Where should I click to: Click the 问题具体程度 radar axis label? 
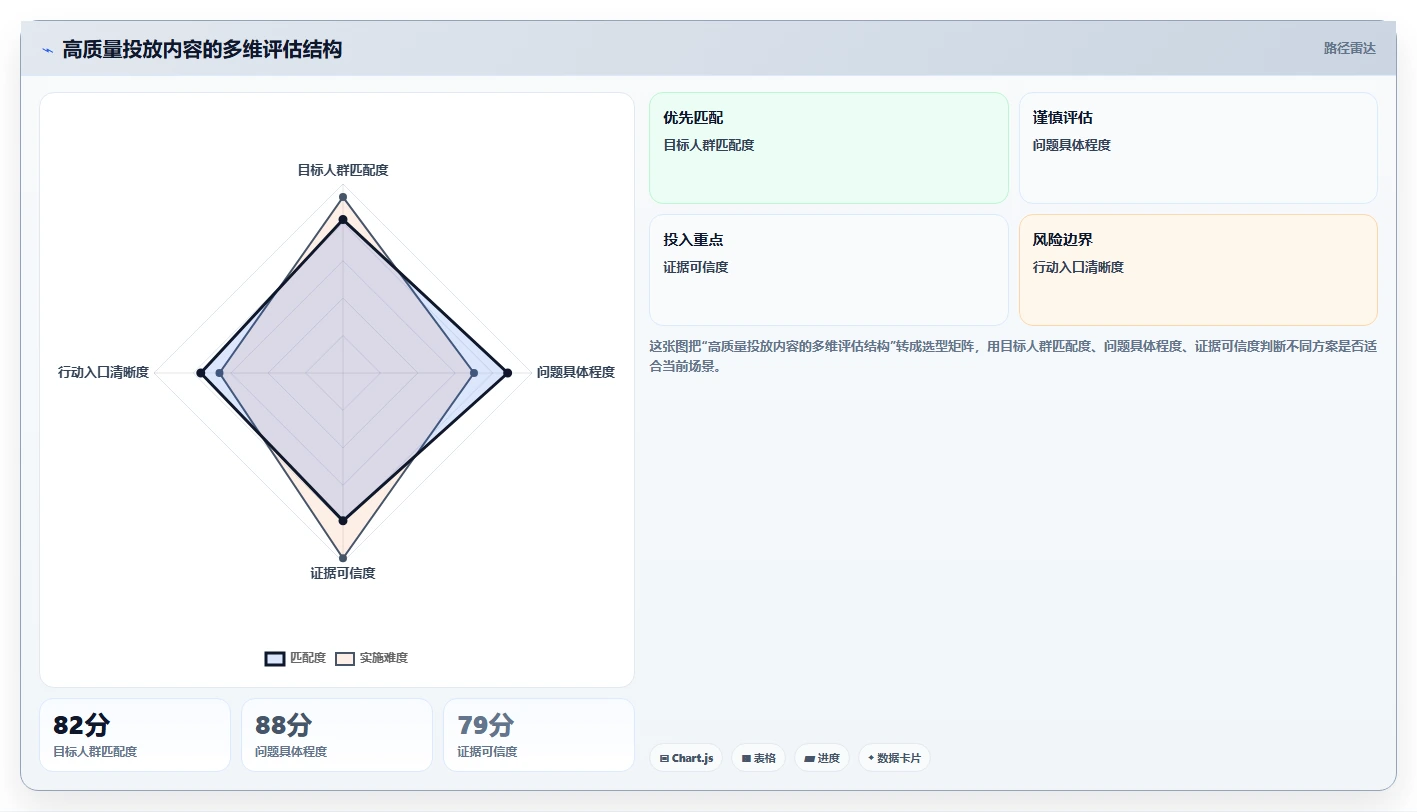click(576, 372)
